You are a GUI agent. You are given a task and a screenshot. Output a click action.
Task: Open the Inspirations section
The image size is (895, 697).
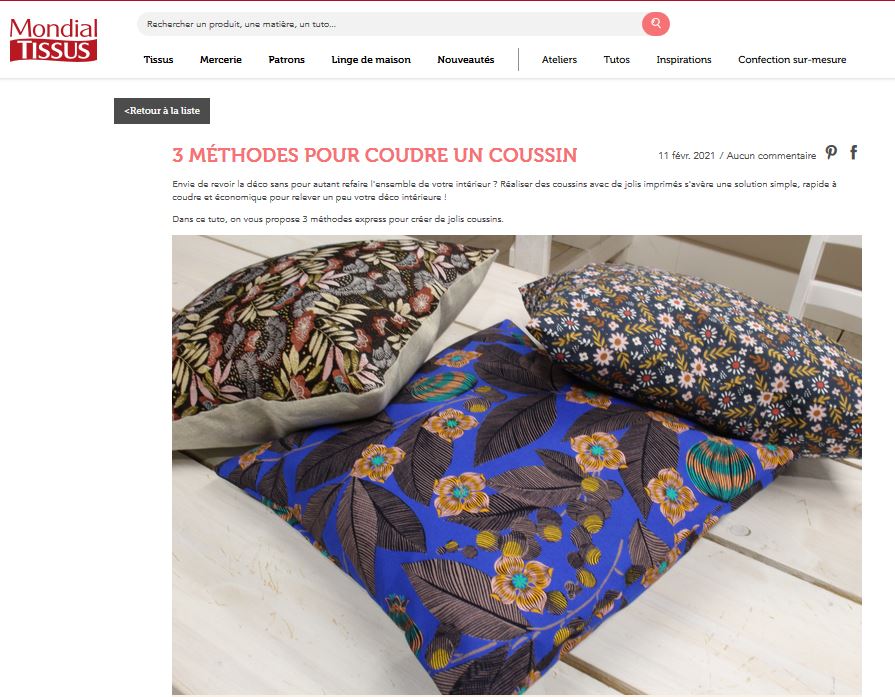684,59
